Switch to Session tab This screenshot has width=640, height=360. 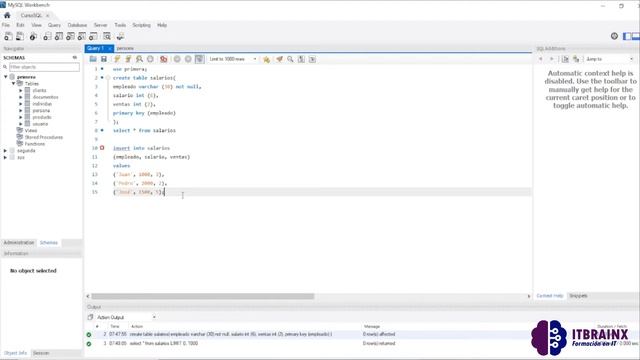pyautogui.click(x=41, y=353)
